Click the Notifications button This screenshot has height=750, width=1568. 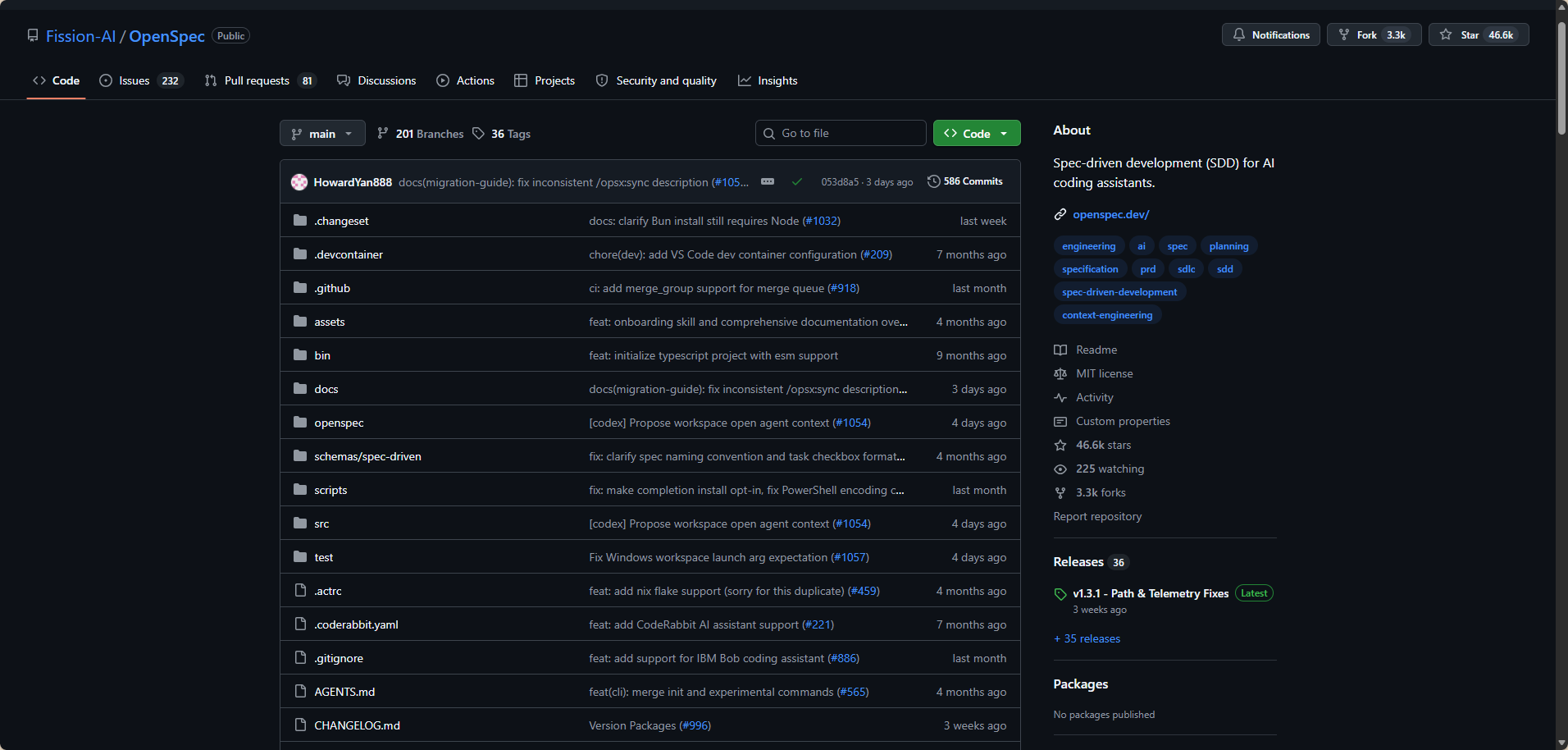[x=1271, y=34]
